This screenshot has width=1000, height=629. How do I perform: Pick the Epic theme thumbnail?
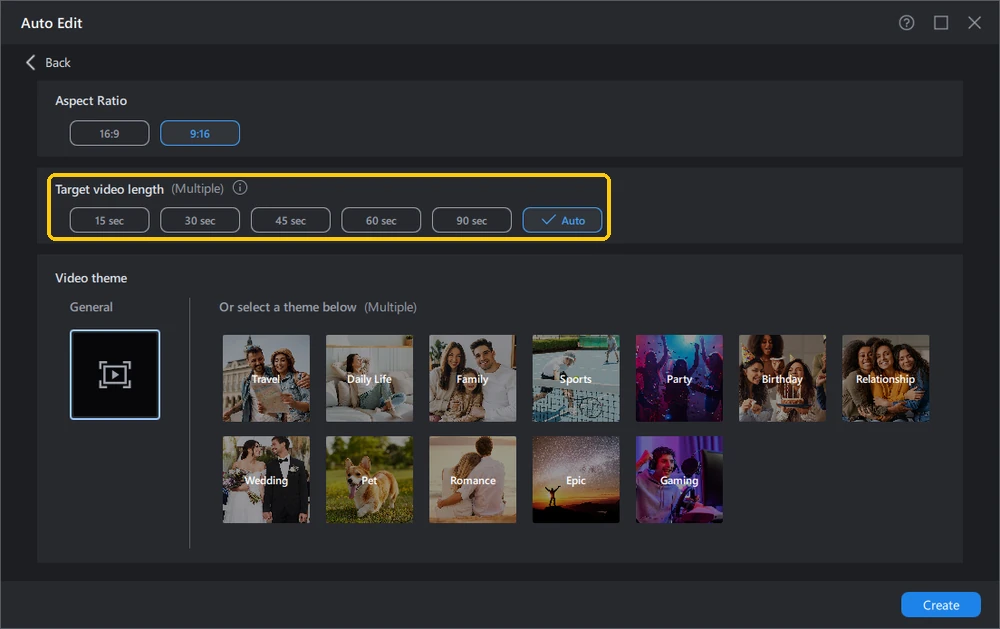click(x=576, y=480)
